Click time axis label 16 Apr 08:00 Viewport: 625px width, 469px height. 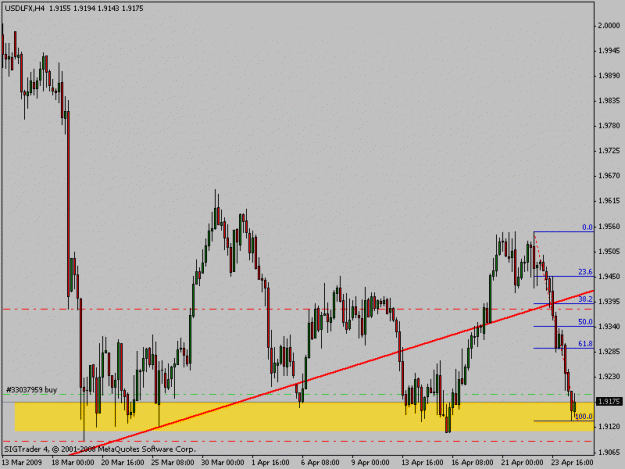point(472,463)
